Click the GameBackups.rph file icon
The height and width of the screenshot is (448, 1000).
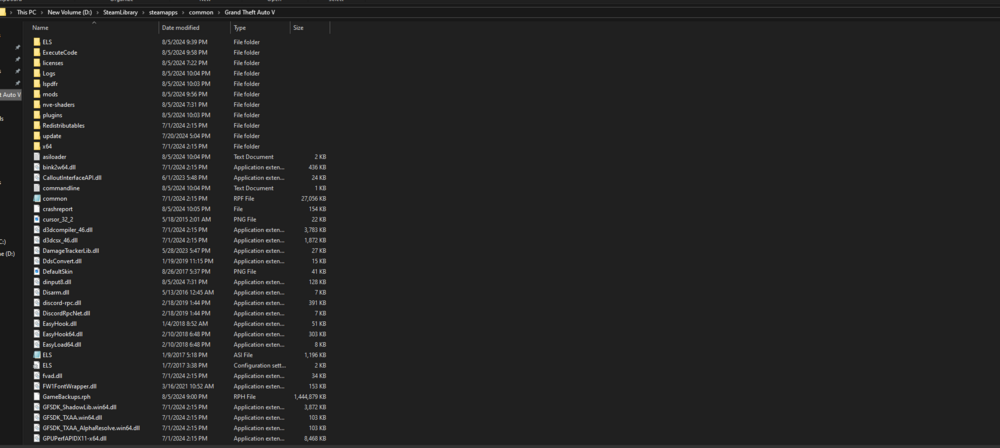click(x=36, y=396)
